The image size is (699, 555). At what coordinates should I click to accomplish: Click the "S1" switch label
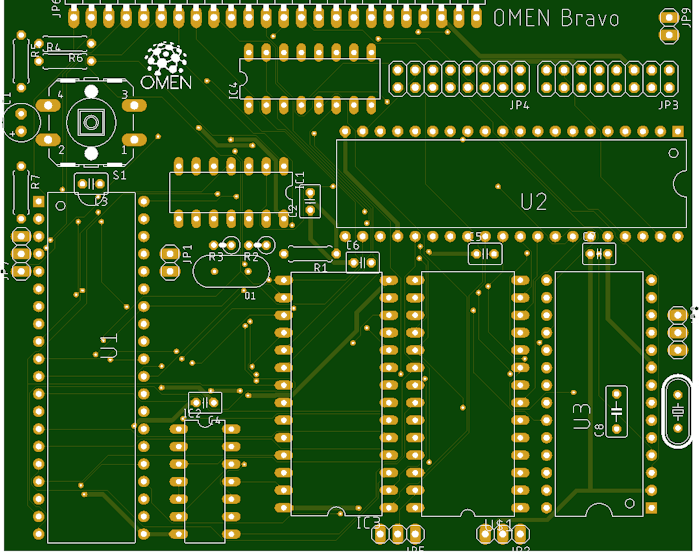119,175
